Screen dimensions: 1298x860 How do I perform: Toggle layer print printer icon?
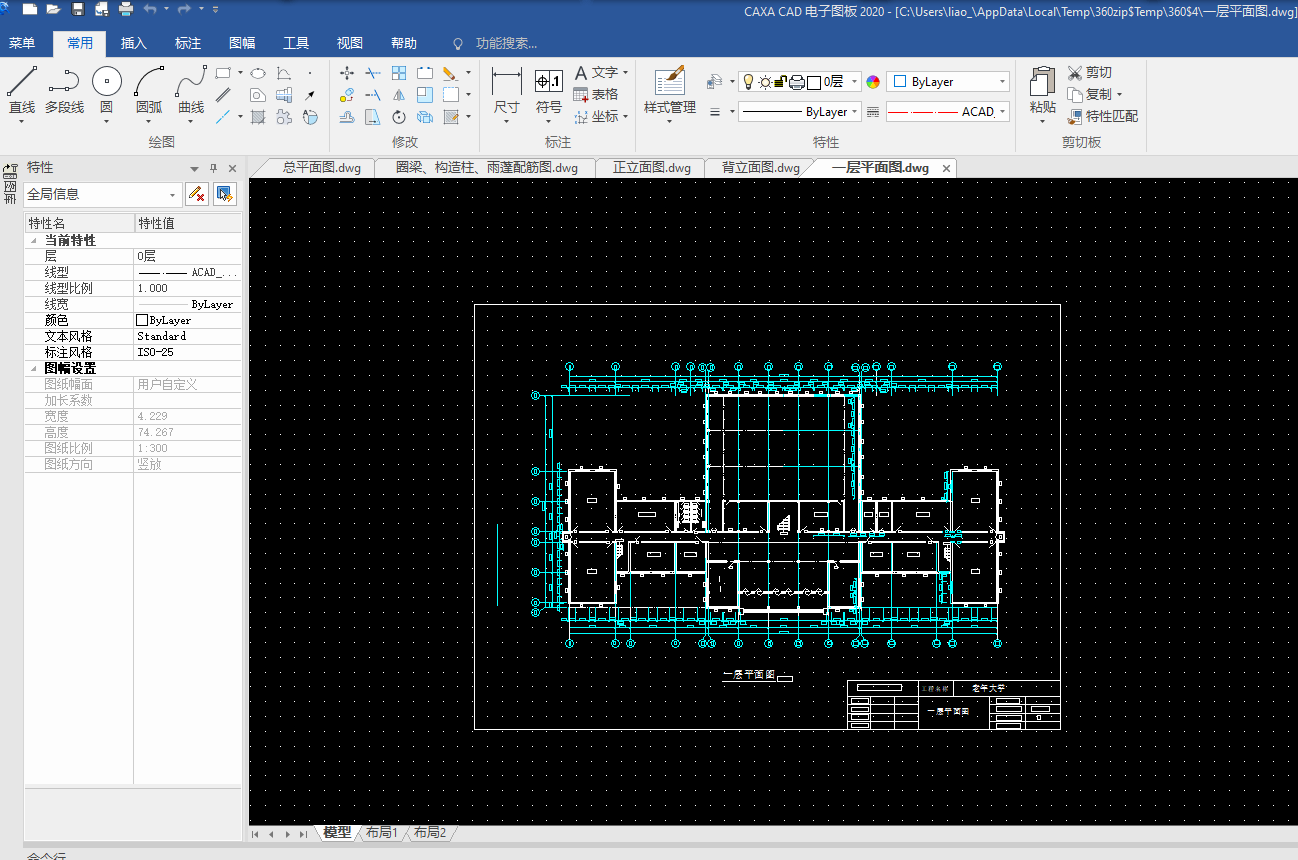click(x=797, y=82)
